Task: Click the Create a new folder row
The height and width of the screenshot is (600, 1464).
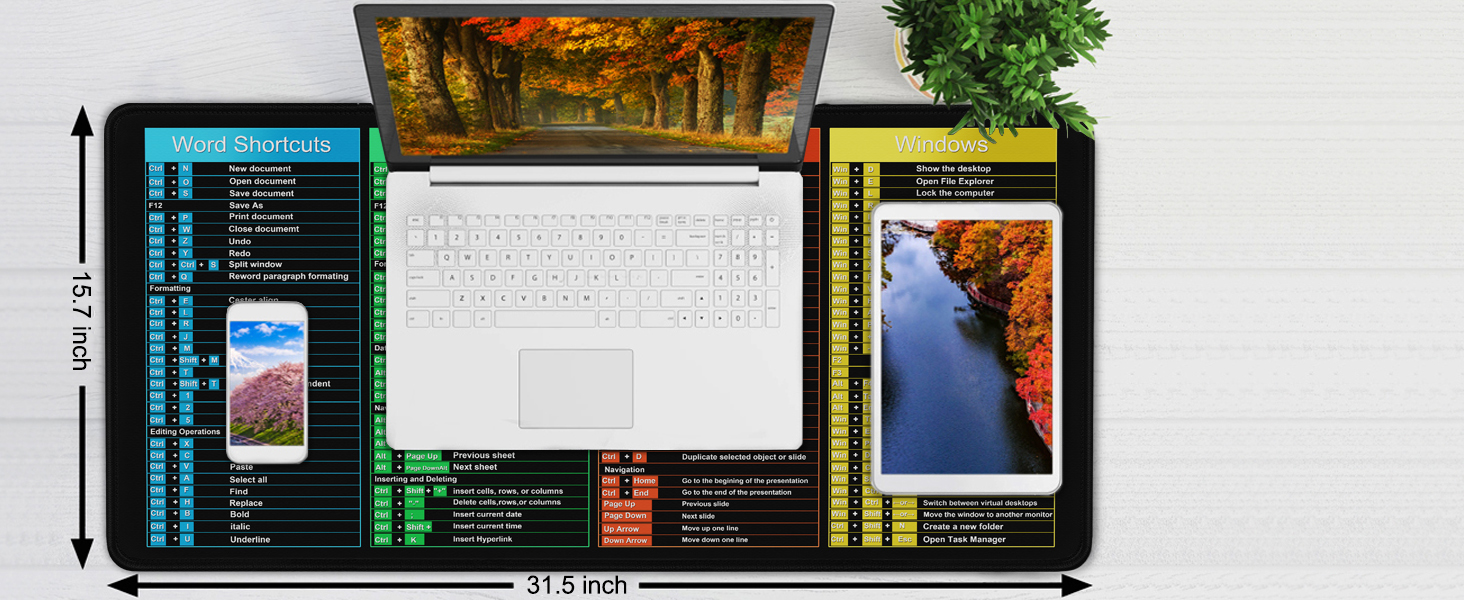Action: pos(942,527)
